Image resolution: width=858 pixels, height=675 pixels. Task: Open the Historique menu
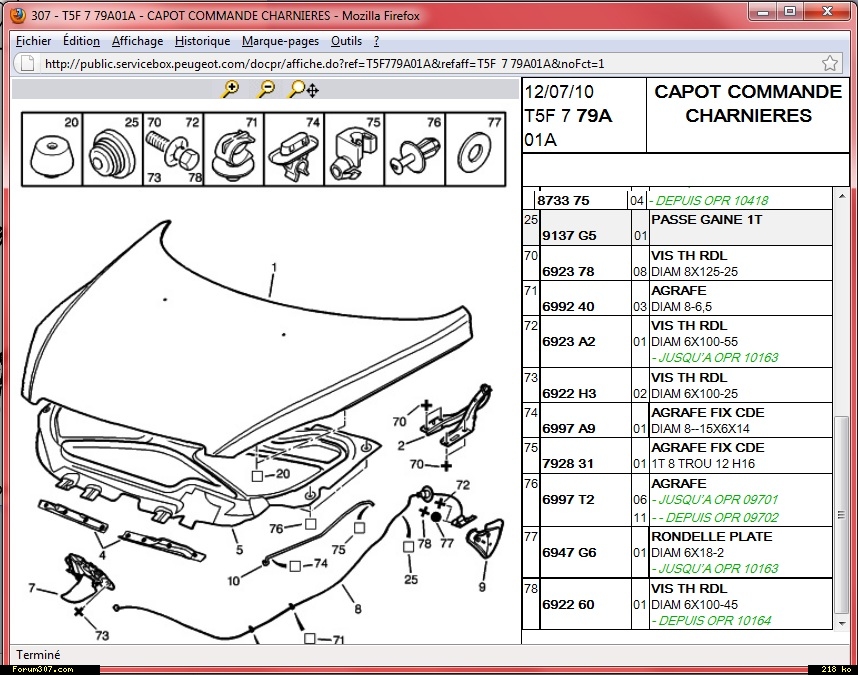202,41
